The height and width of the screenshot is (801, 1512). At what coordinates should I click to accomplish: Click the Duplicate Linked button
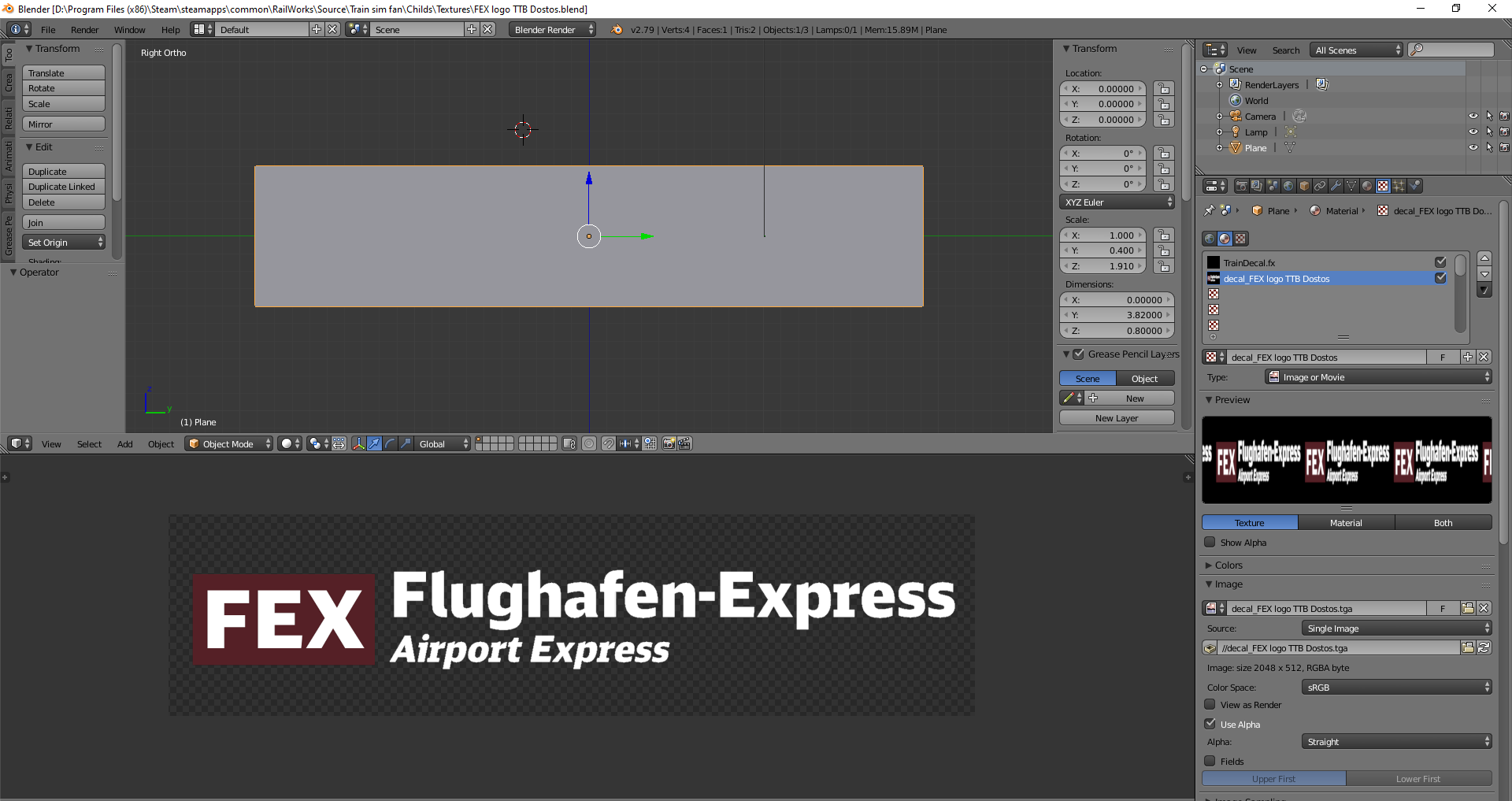64,187
